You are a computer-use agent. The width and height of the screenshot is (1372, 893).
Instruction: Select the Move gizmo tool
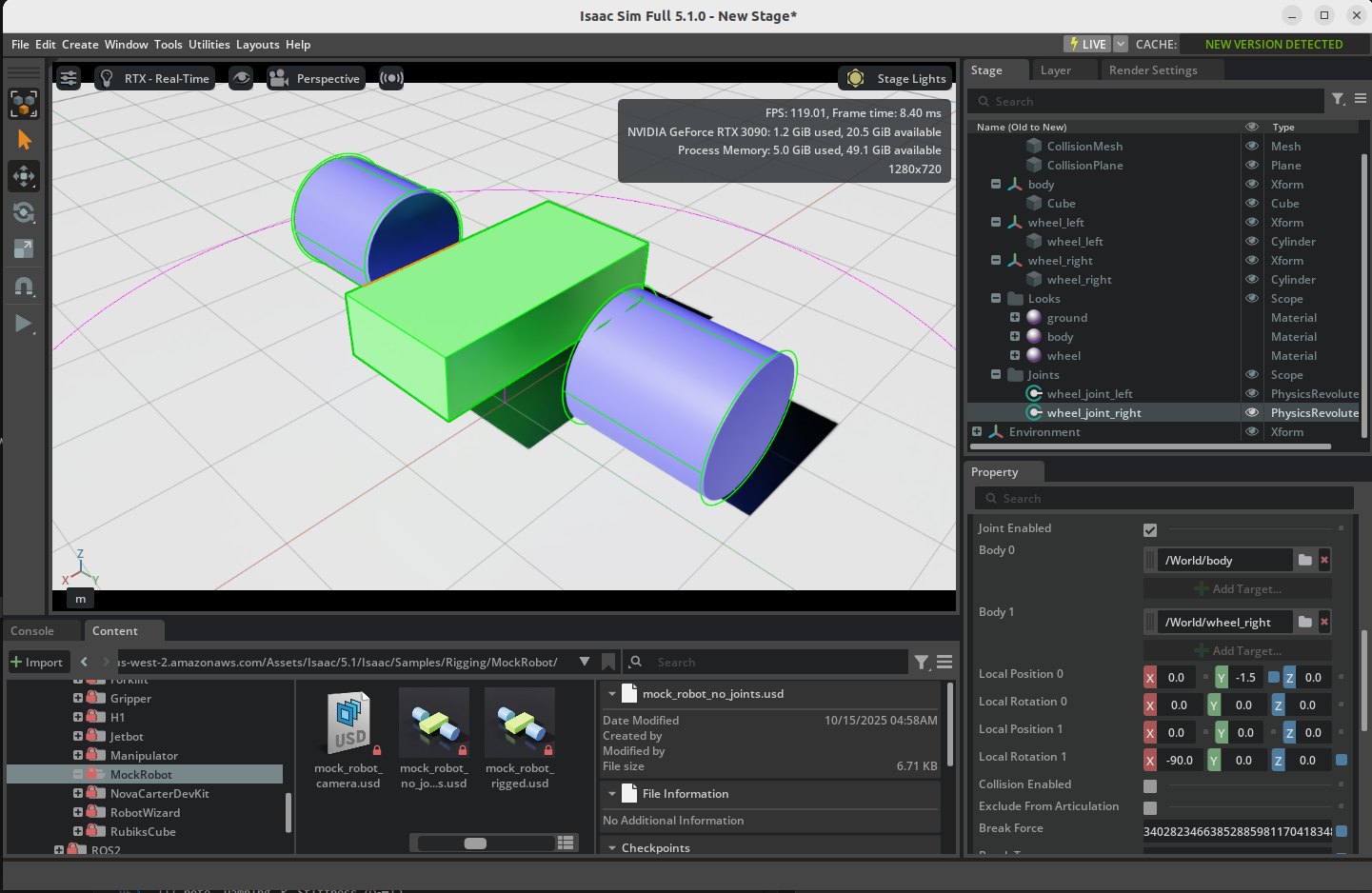24,176
